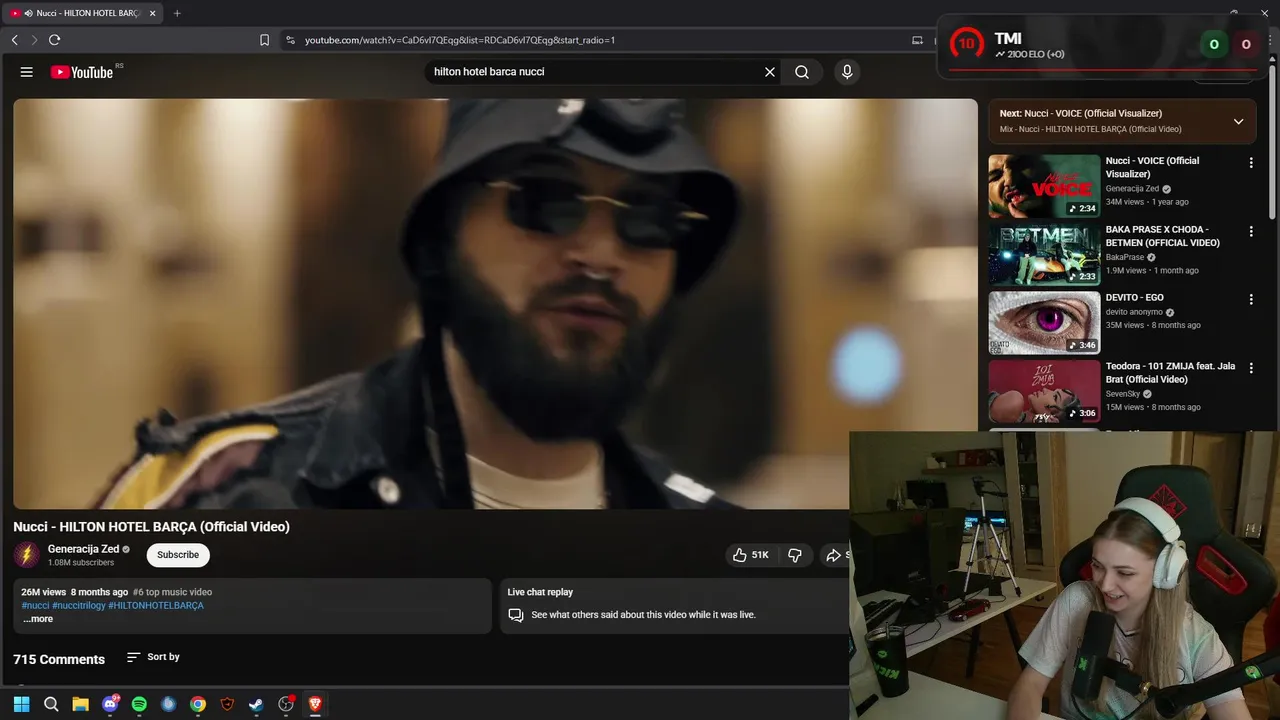Open a new browser tab with plus
Screen dimensions: 1280x720
[177, 13]
